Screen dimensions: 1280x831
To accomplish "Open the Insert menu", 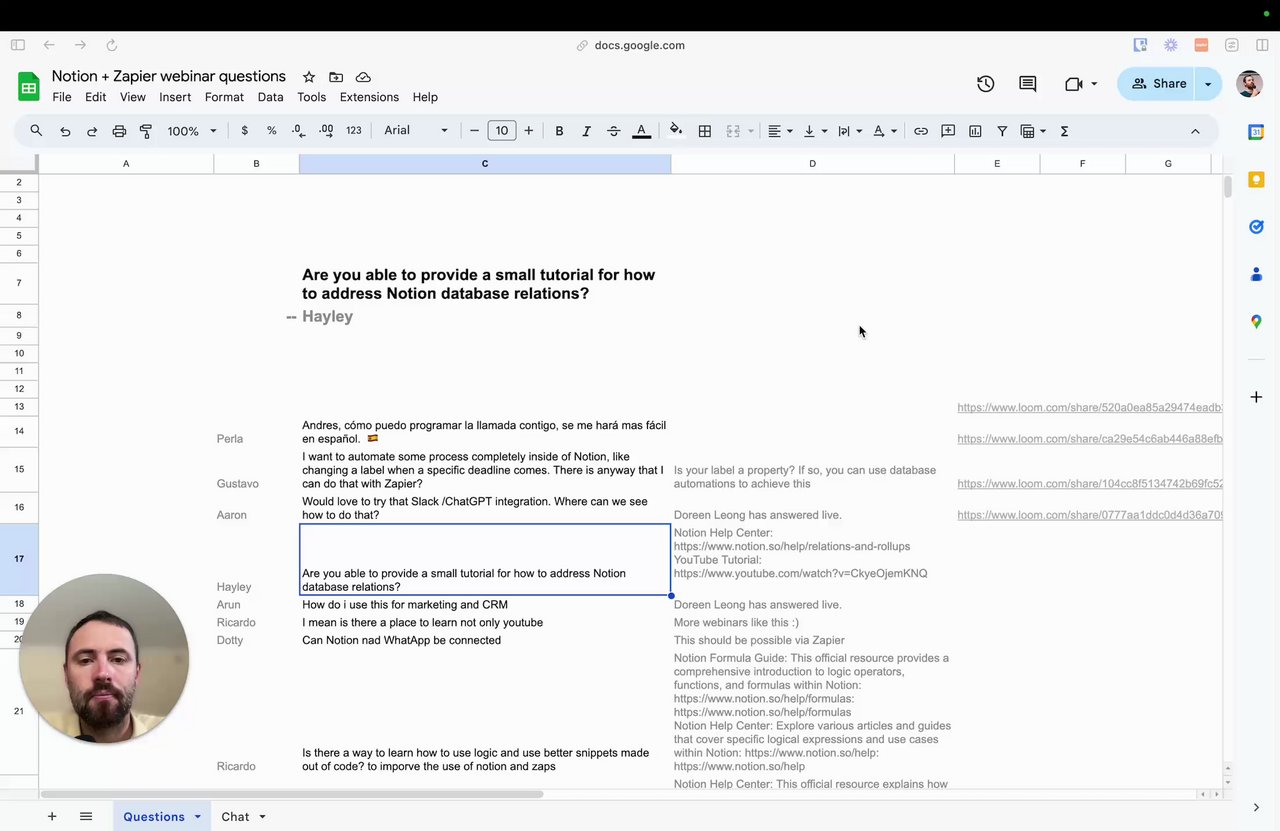I will pos(175,97).
